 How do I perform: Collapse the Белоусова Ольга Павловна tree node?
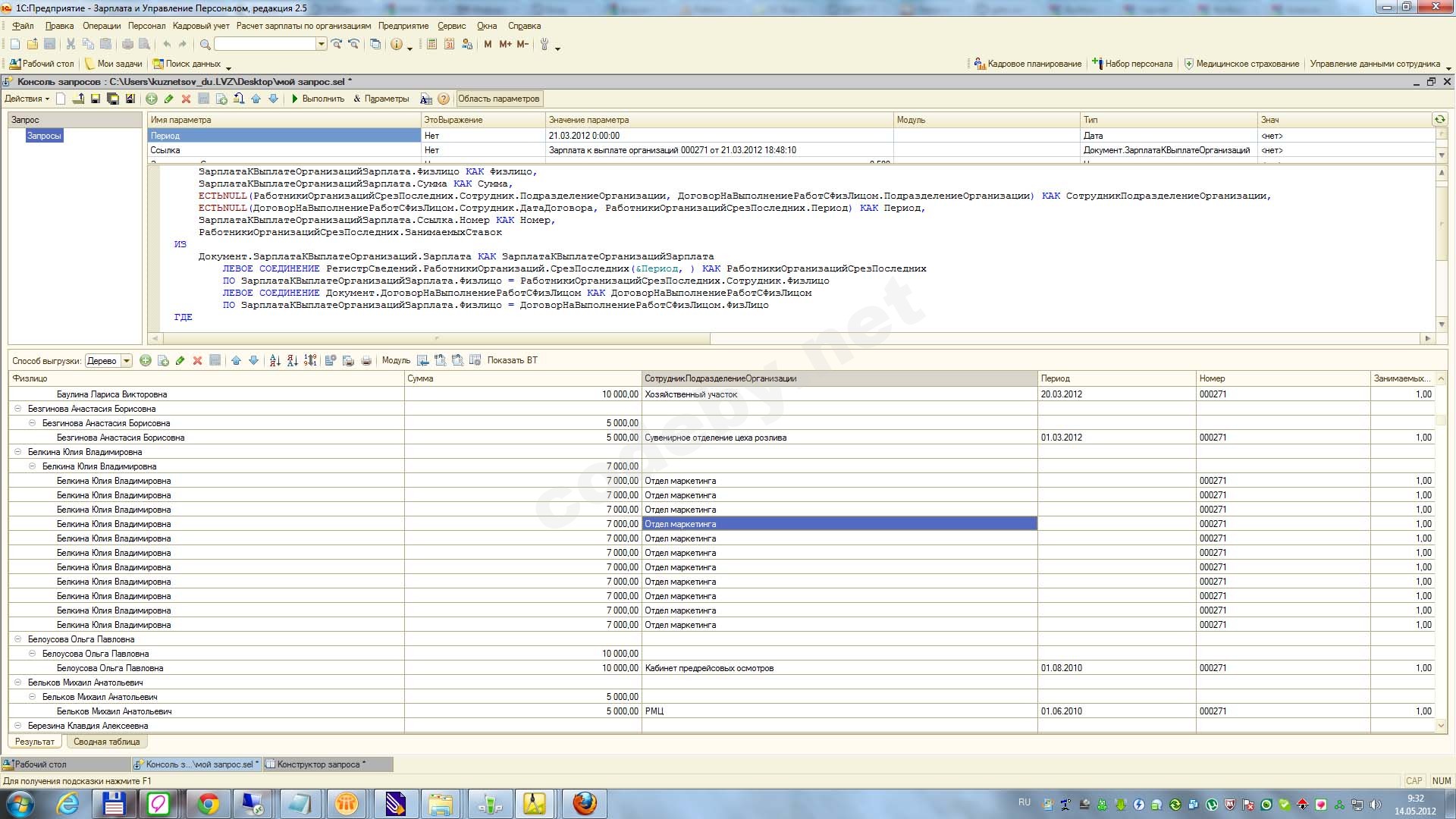(18, 639)
